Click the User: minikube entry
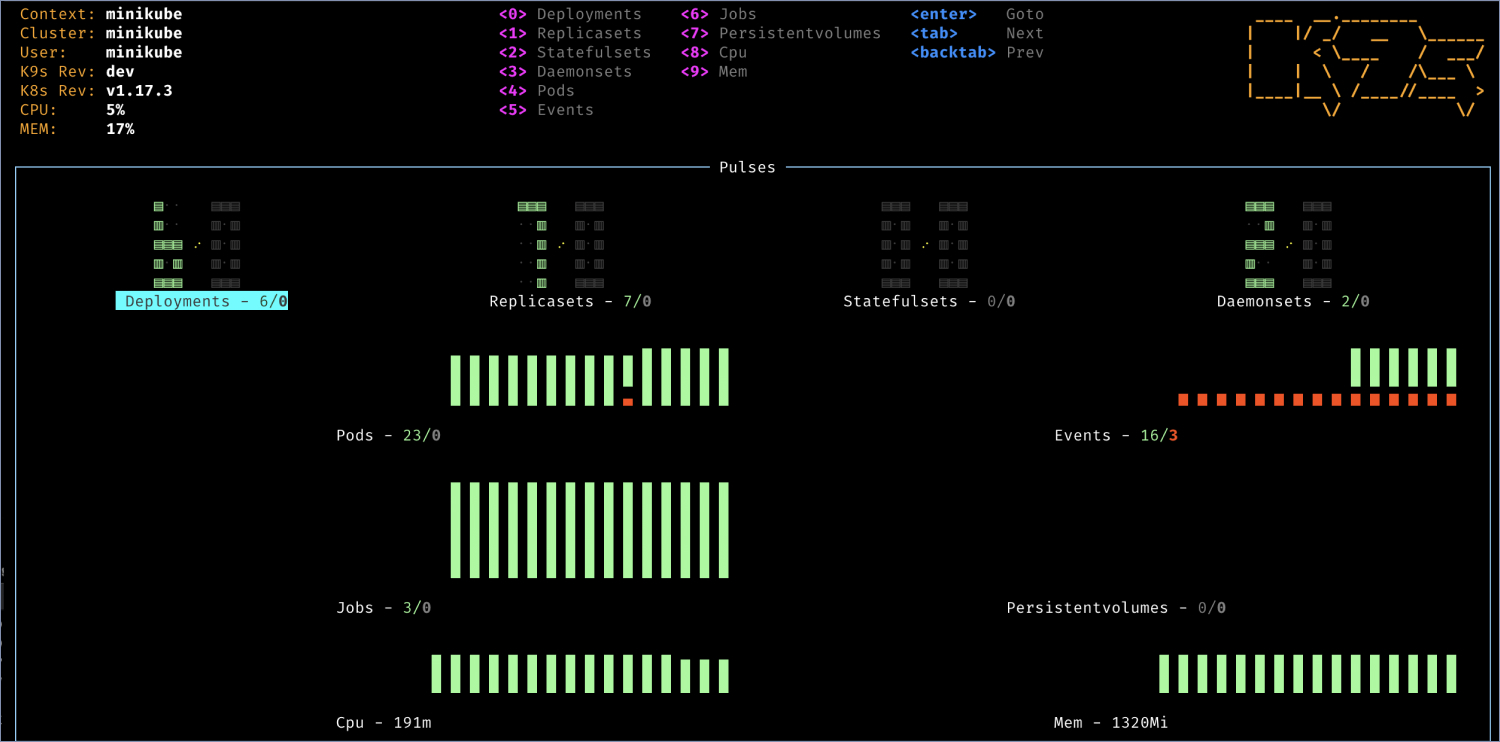1500x742 pixels. click(x=101, y=52)
